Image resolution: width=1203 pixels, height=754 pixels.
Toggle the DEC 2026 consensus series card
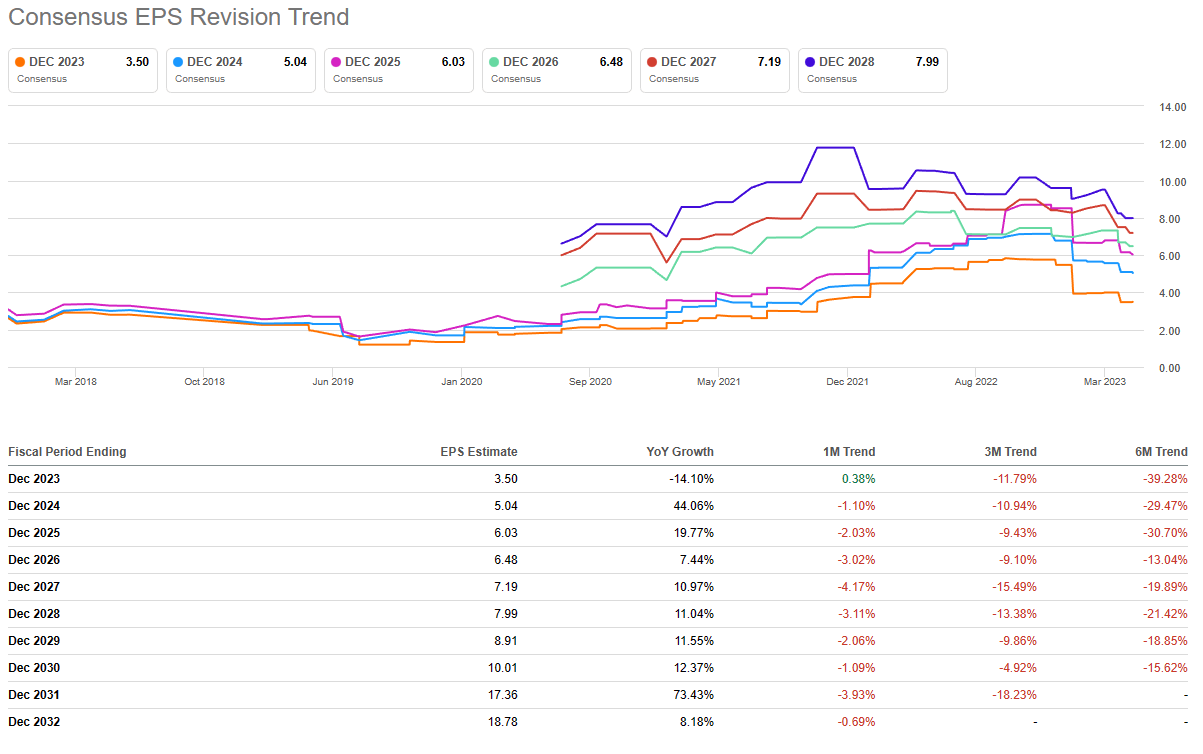(x=557, y=70)
